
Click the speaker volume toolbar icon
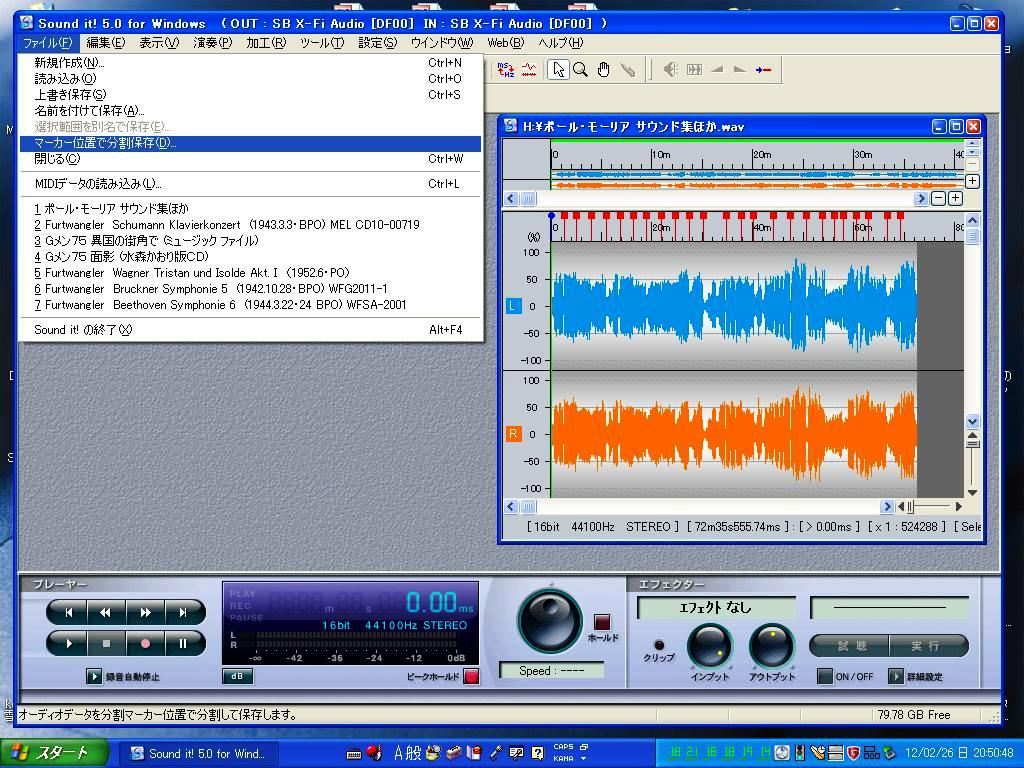(x=670, y=69)
